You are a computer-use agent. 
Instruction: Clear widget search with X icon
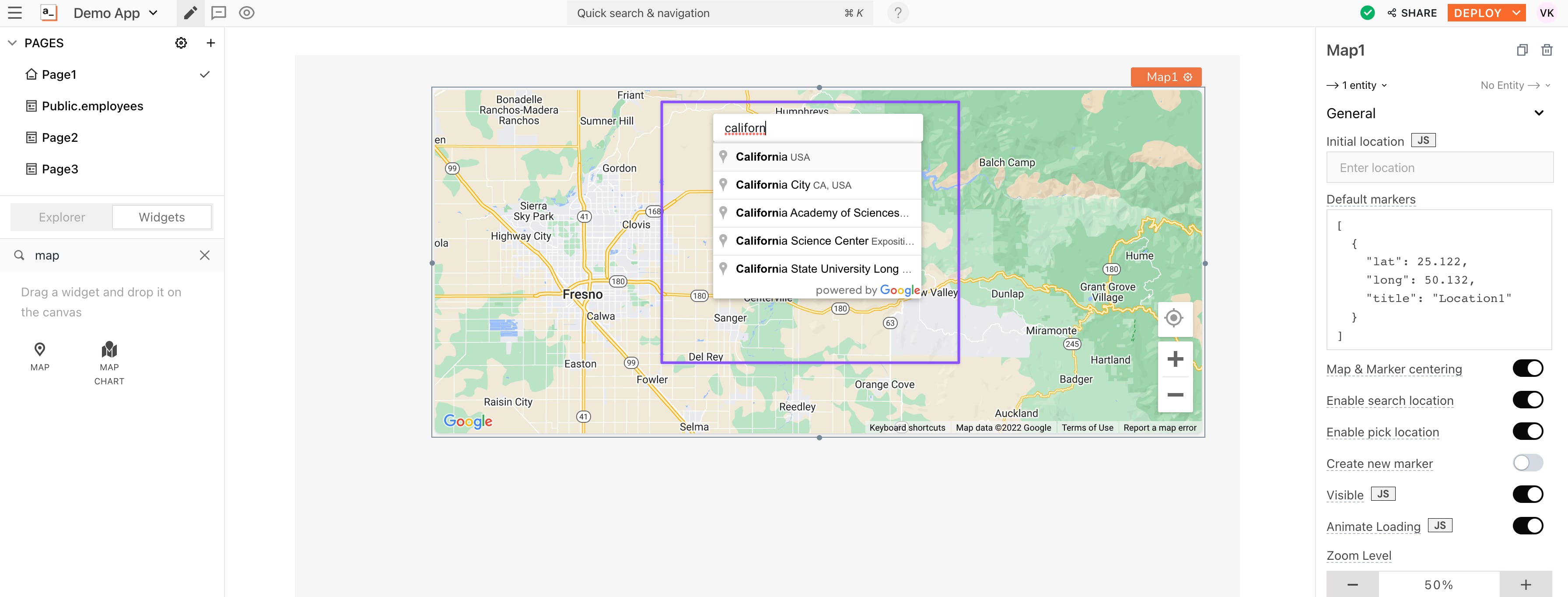pyautogui.click(x=204, y=255)
